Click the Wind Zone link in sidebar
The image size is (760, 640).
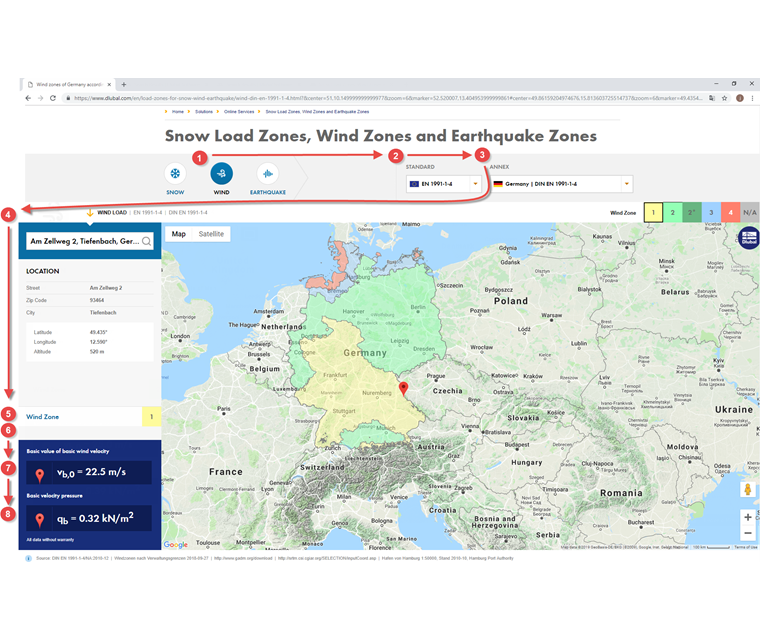(43, 416)
